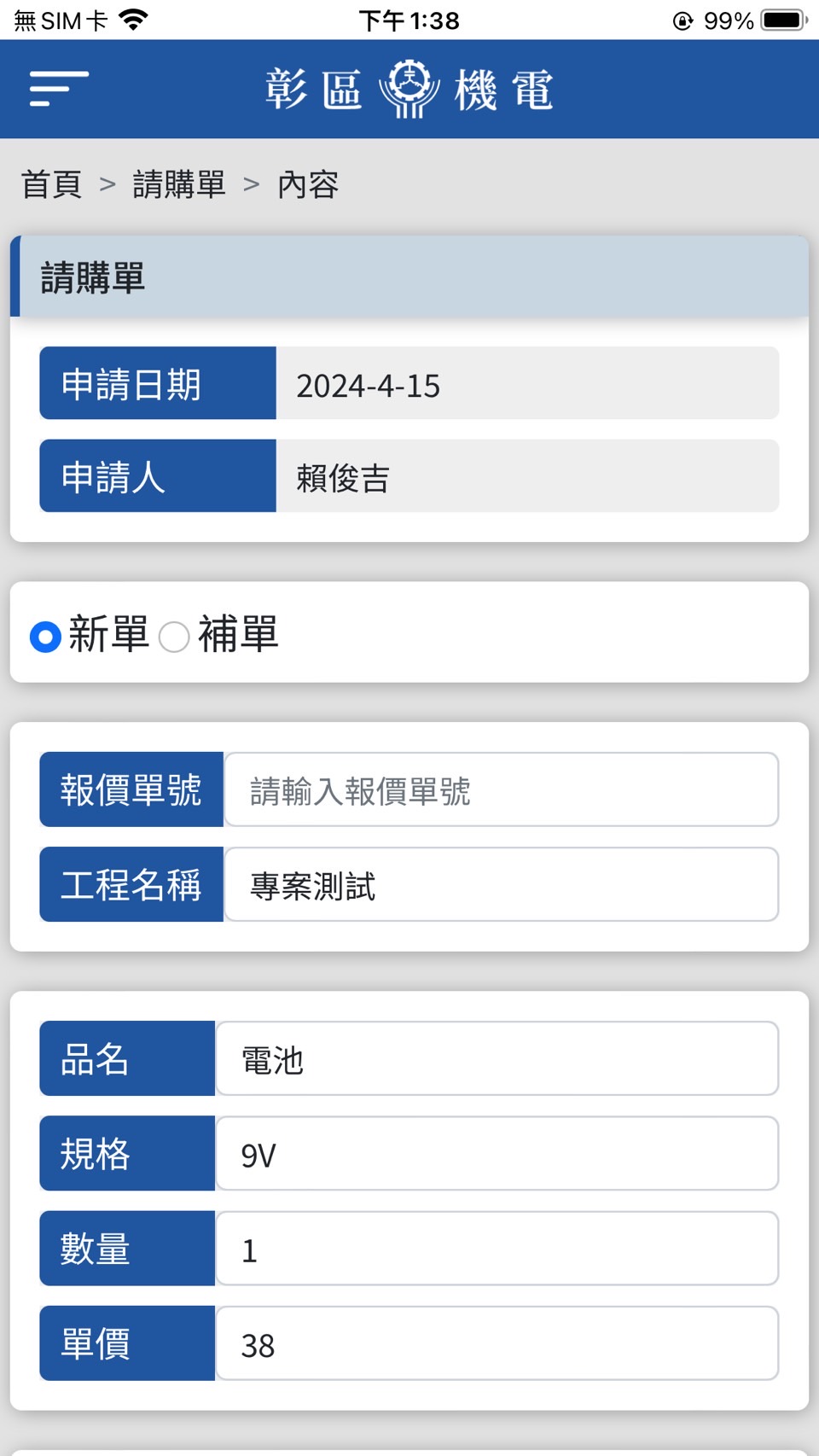The width and height of the screenshot is (819, 1456).
Task: Tap the 請購單 section header
Action: (x=409, y=277)
